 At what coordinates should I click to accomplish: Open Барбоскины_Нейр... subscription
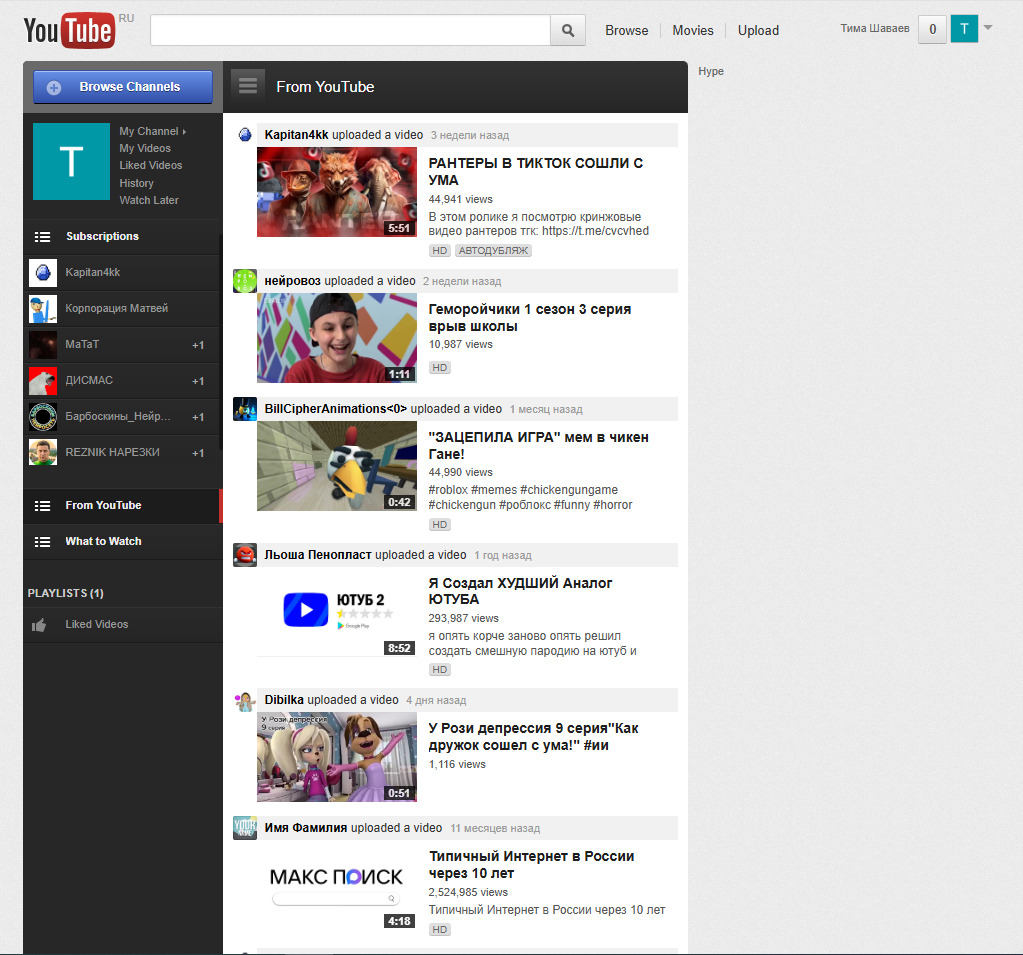pos(123,416)
